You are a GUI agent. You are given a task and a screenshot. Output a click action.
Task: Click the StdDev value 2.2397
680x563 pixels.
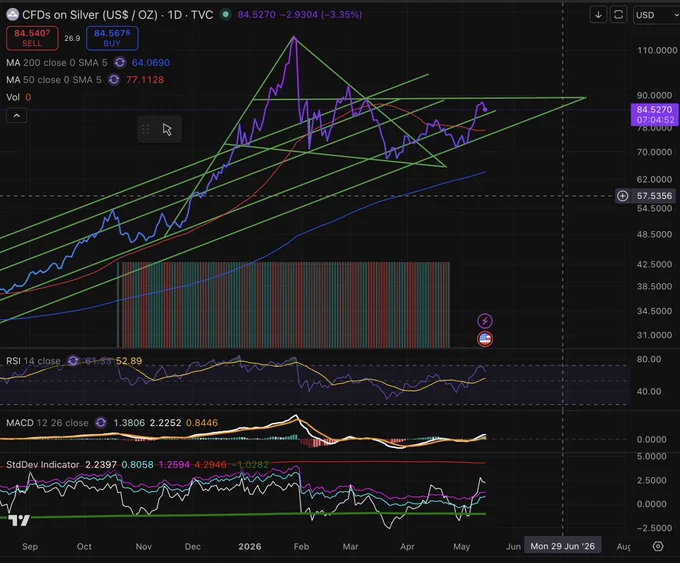(x=101, y=465)
